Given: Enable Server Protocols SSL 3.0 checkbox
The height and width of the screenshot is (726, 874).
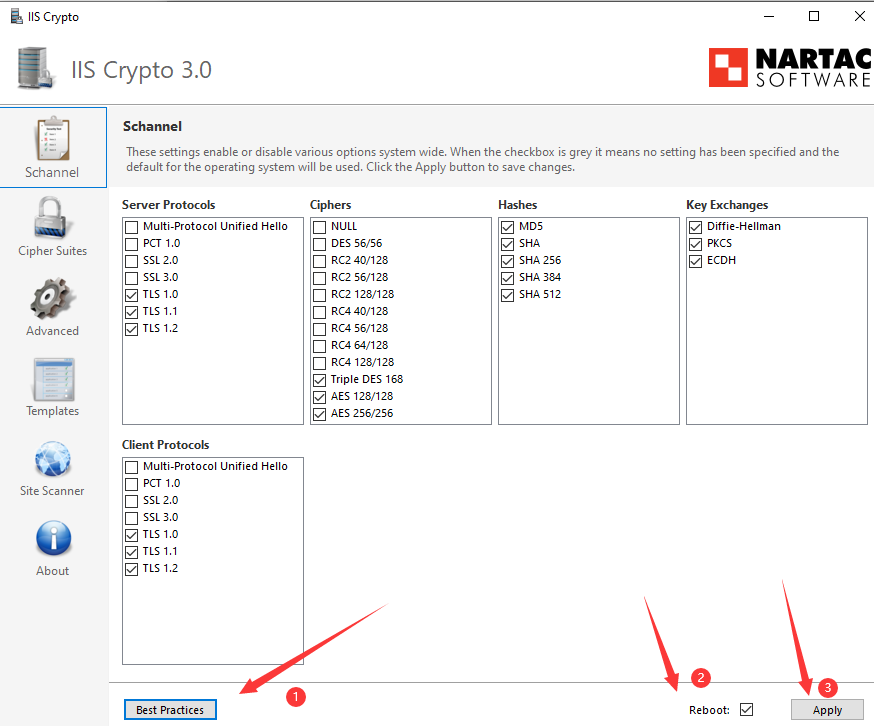Looking at the screenshot, I should [132, 278].
